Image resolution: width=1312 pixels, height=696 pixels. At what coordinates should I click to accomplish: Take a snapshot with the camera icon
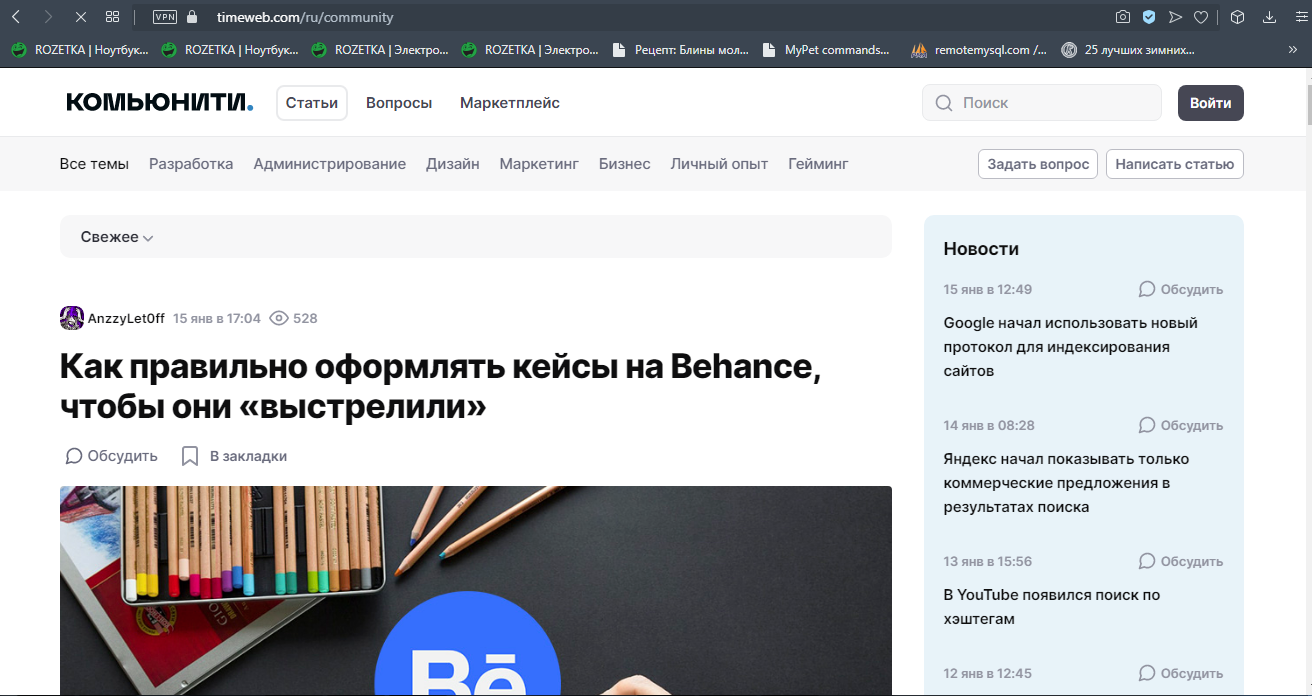click(1123, 17)
